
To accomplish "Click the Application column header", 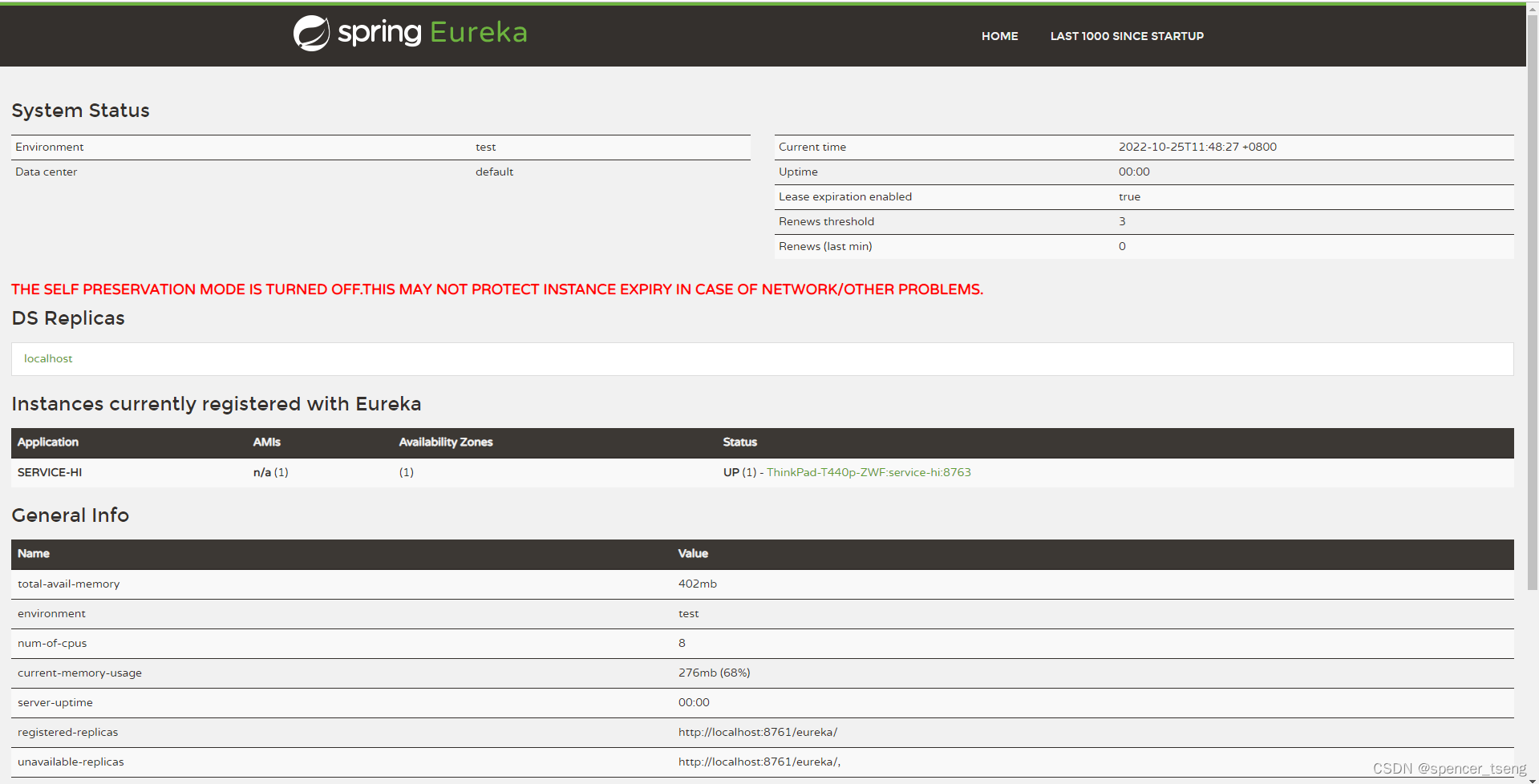I will 48,442.
